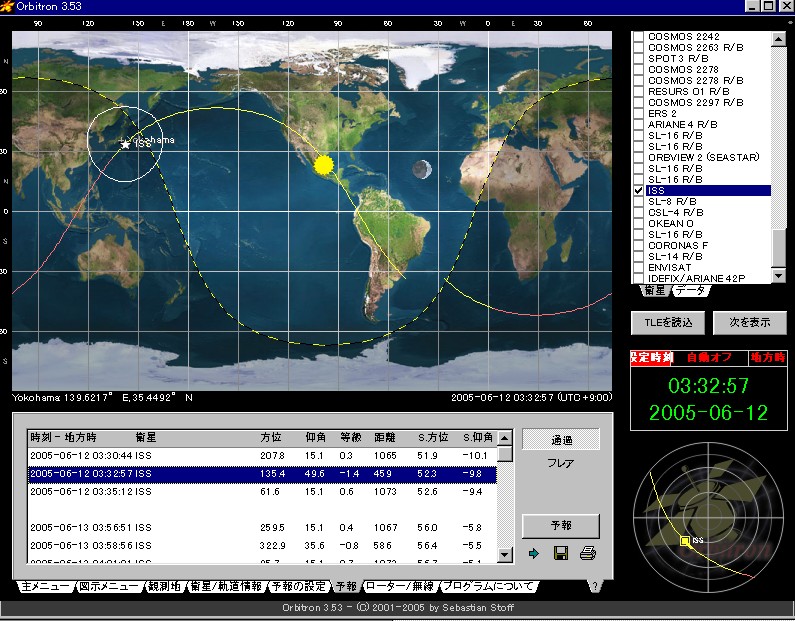Click the 通過 button
The width and height of the screenshot is (795, 621).
point(561,440)
